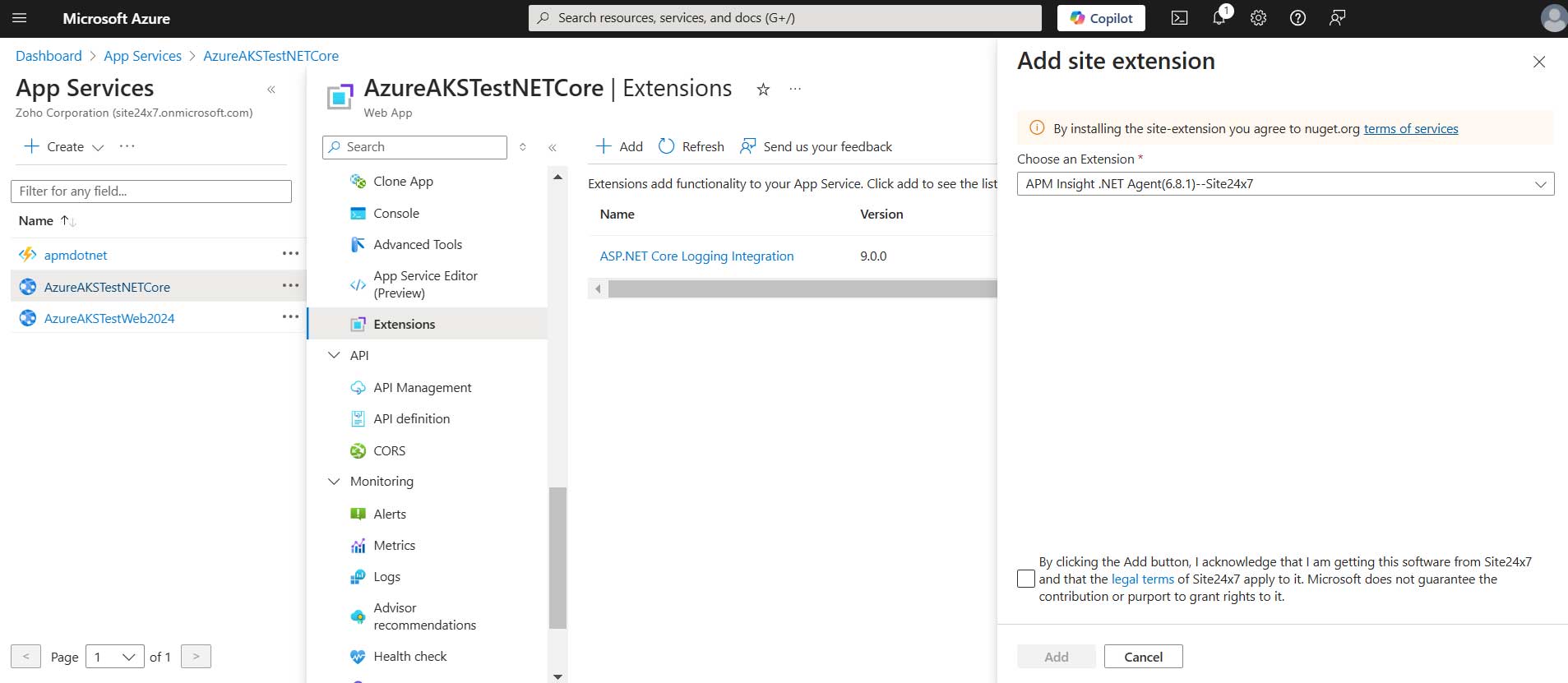Open the Choose an Extension dropdown
Screen dimensions: 1568x683
point(1284,184)
